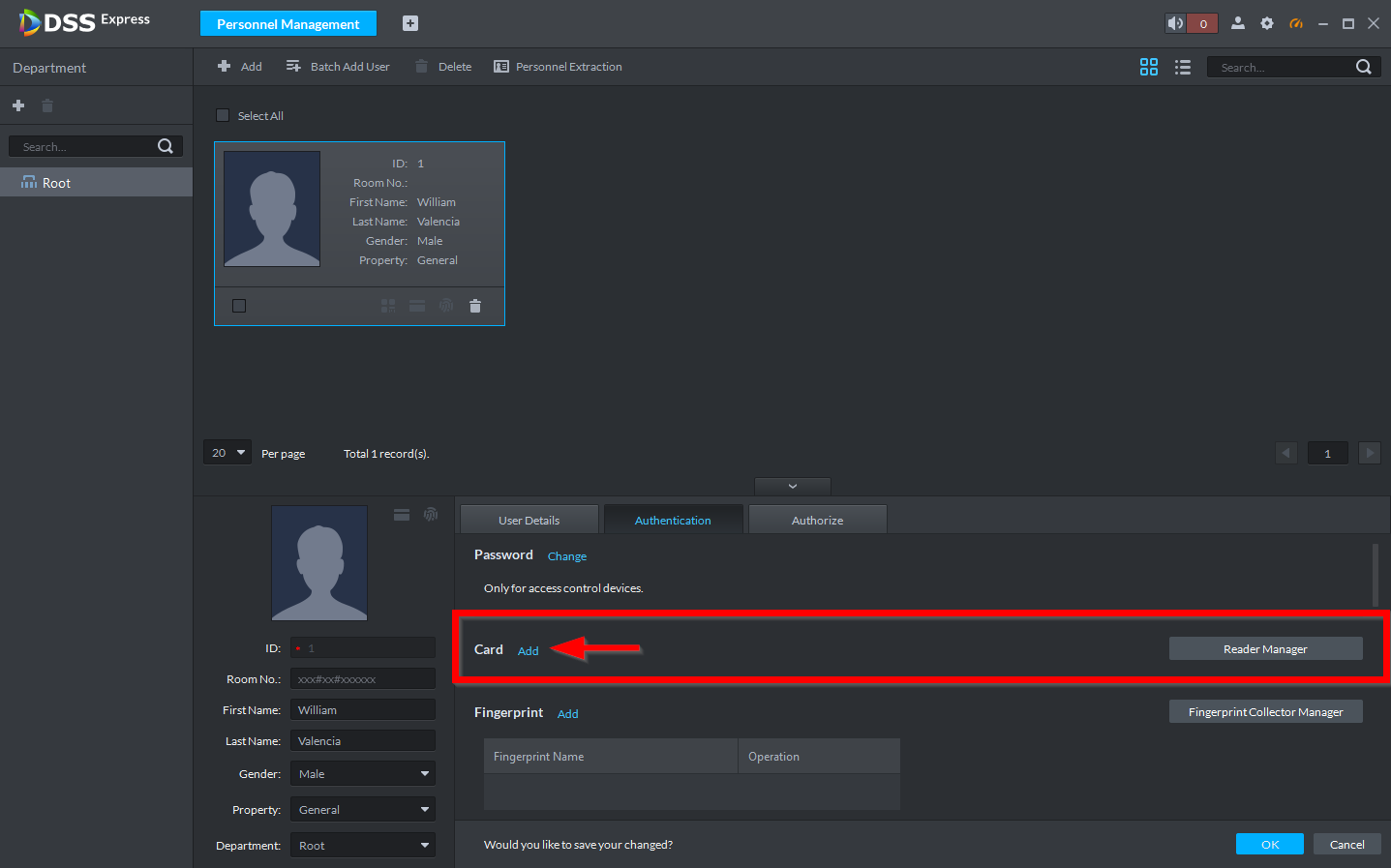This screenshot has width=1391, height=868.
Task: Click the Delete toolbar button
Action: pyautogui.click(x=443, y=67)
